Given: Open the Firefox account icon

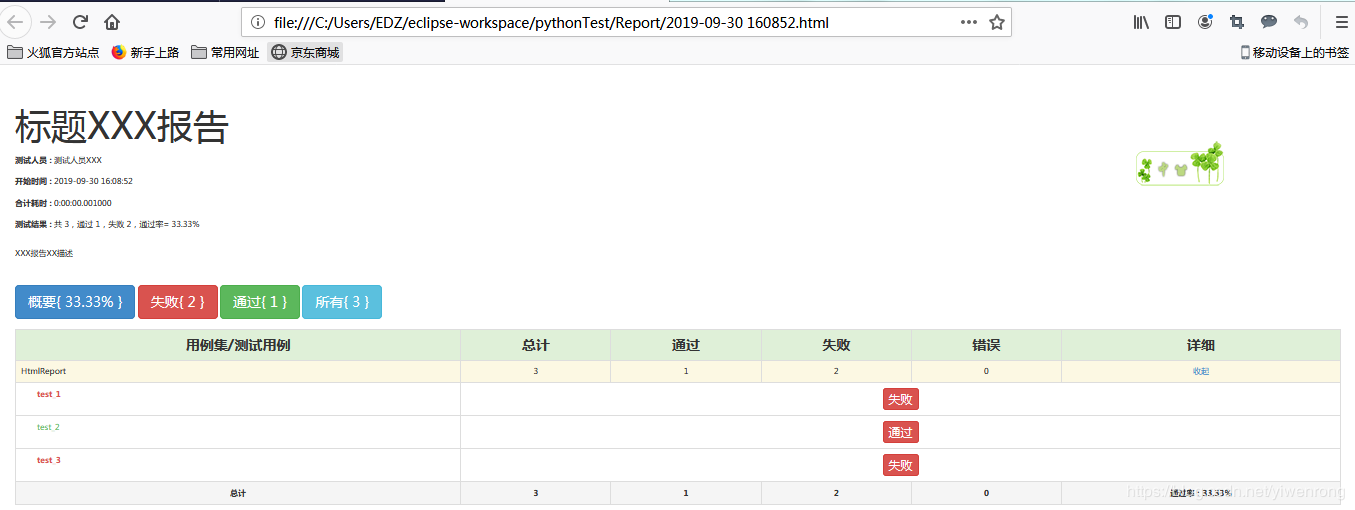Looking at the screenshot, I should 1205,22.
